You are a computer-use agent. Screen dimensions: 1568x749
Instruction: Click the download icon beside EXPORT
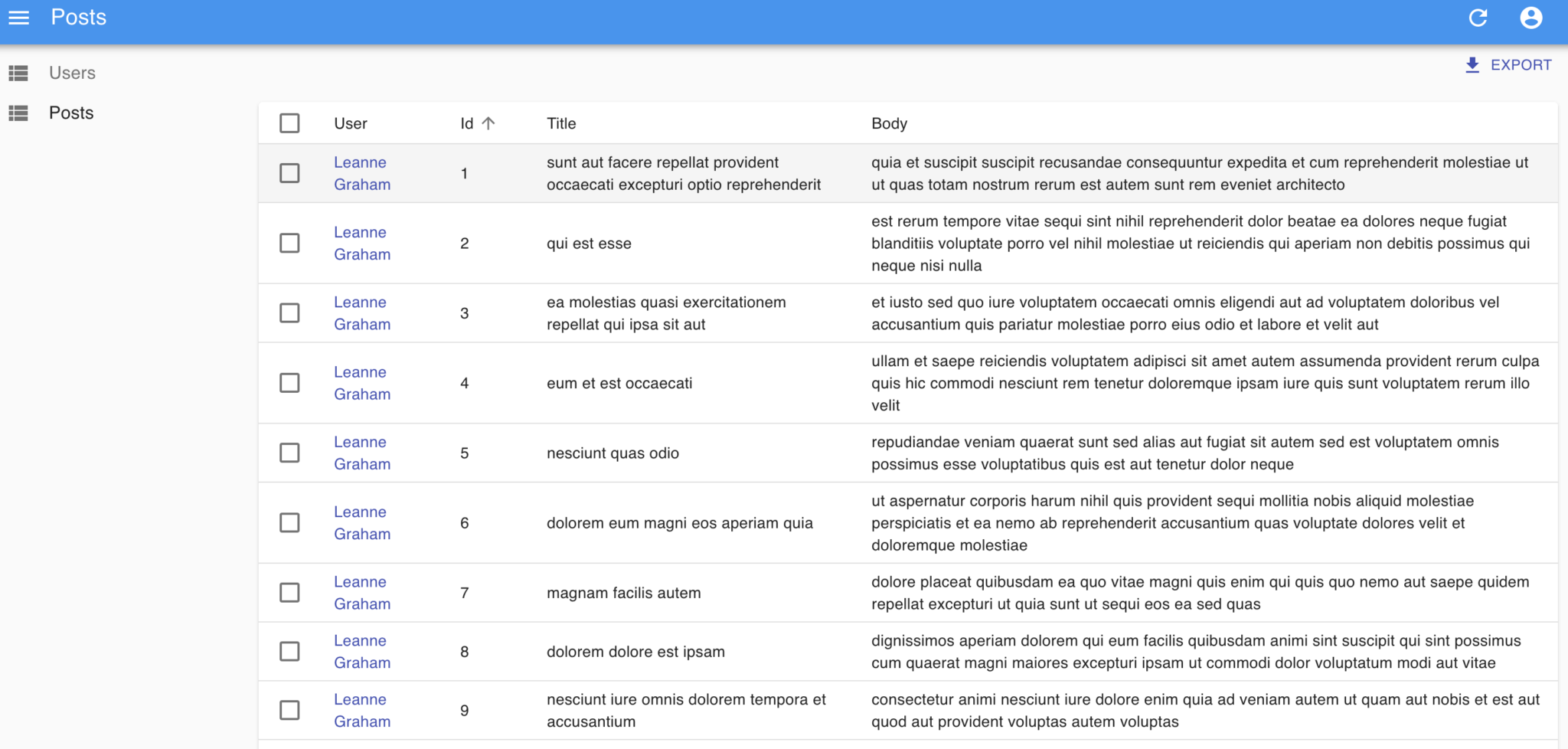(1472, 65)
